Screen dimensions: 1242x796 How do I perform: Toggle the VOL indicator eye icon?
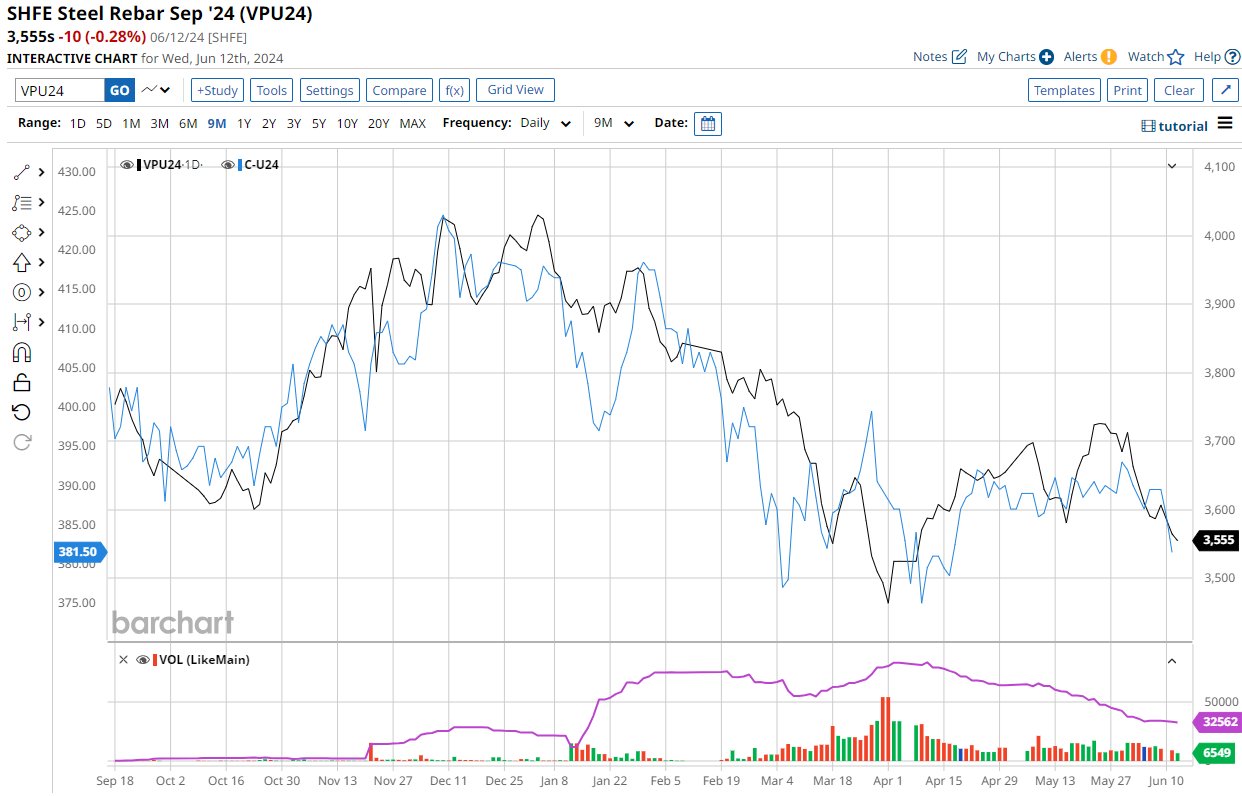coord(143,660)
